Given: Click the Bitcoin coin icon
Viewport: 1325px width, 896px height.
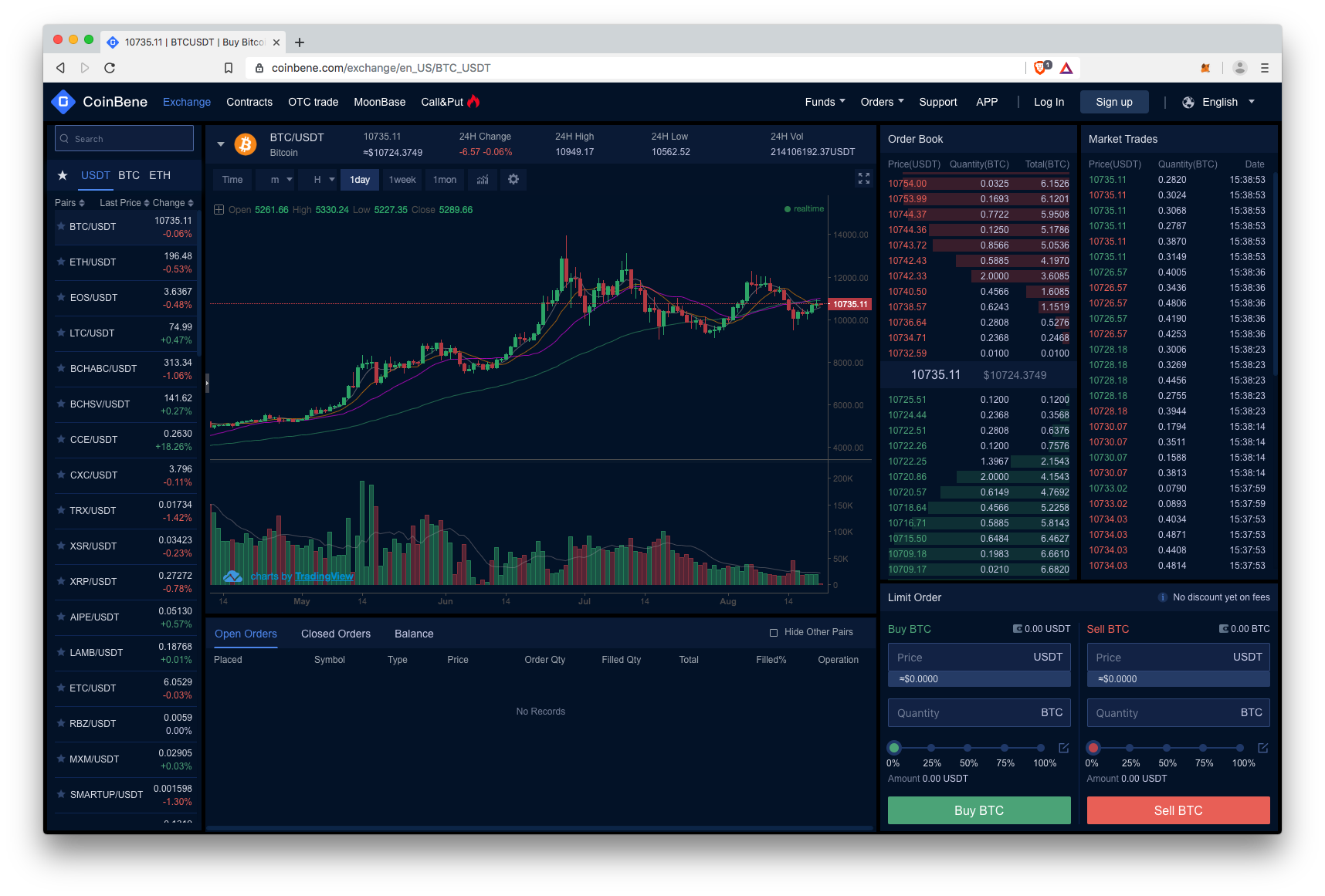Looking at the screenshot, I should 246,144.
